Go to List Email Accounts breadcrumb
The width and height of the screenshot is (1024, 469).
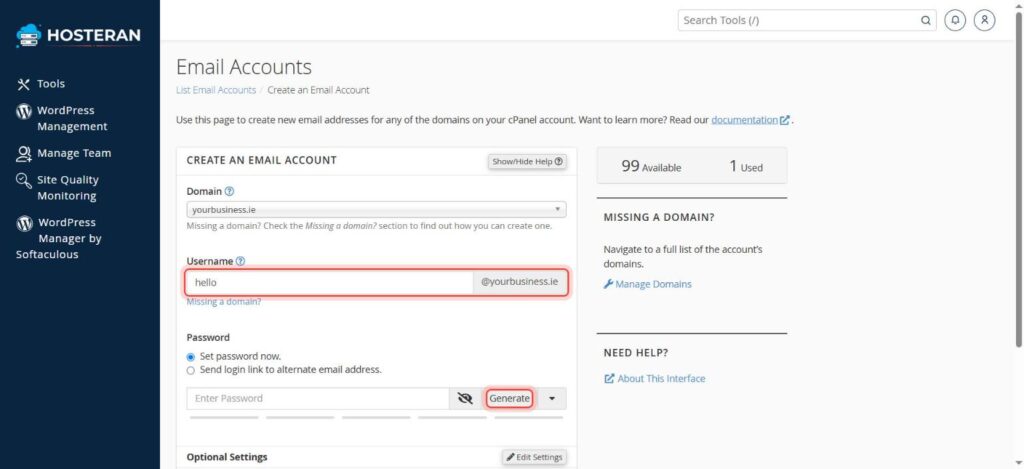tap(216, 90)
